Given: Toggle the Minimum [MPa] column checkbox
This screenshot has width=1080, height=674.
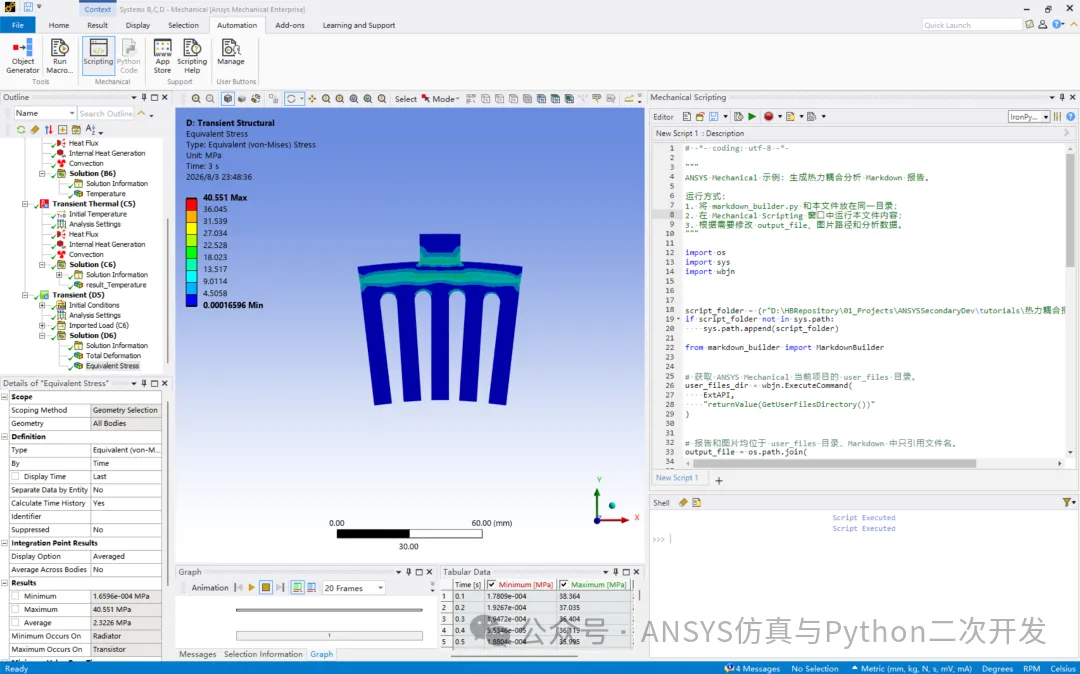Looking at the screenshot, I should coord(492,585).
